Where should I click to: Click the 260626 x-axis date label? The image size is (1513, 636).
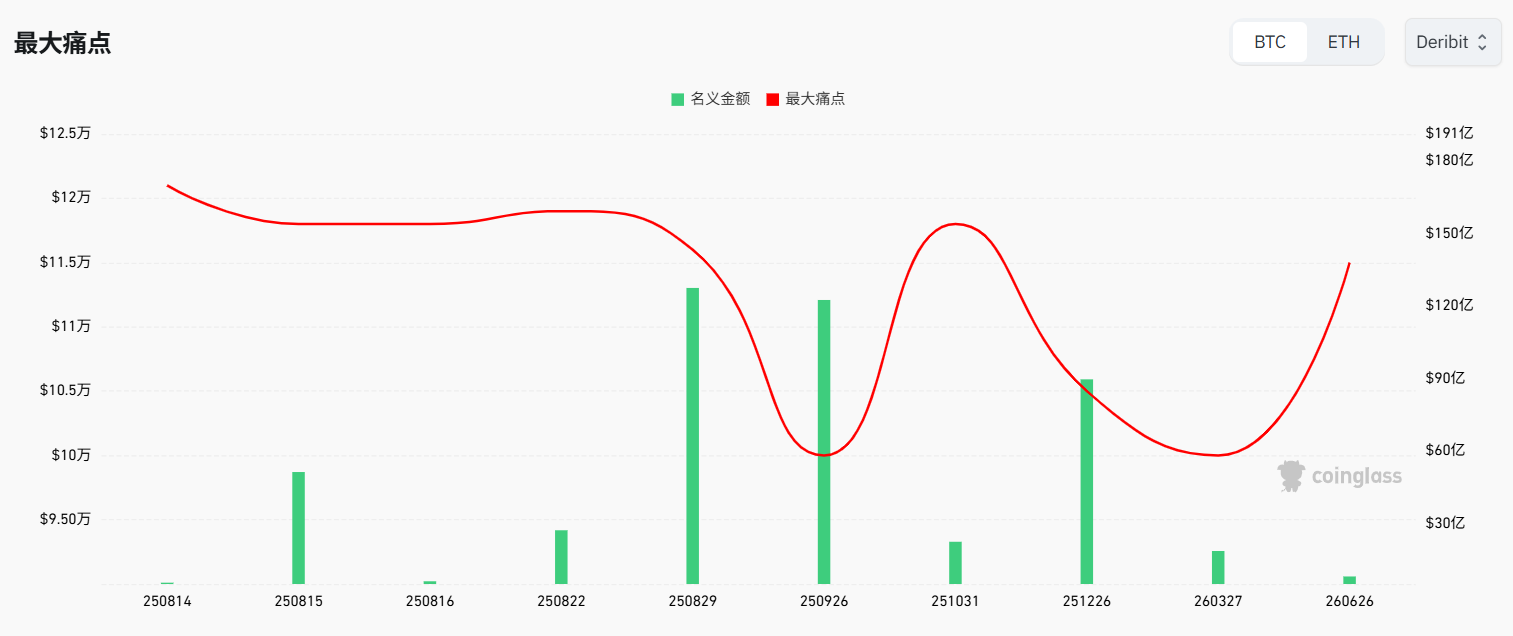pyautogui.click(x=1349, y=601)
